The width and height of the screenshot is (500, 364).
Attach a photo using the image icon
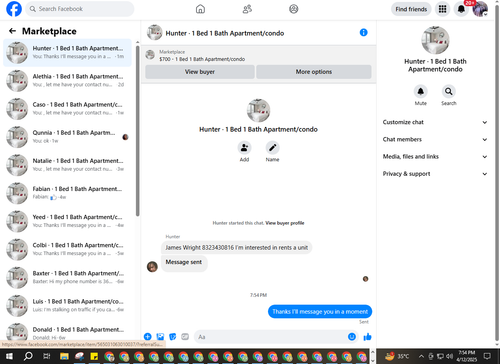[160, 337]
